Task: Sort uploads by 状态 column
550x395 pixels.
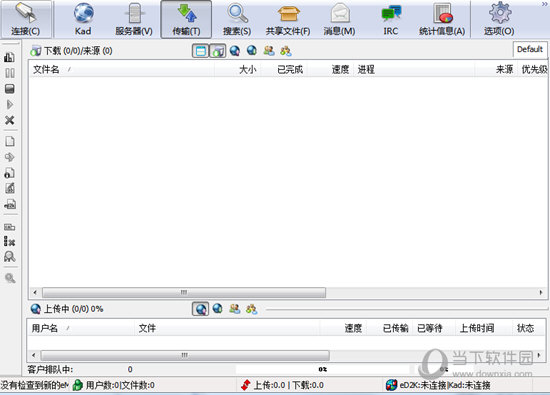Action: pos(529,328)
